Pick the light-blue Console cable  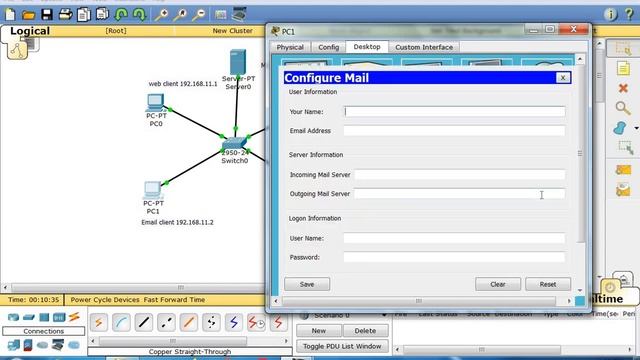(121, 323)
